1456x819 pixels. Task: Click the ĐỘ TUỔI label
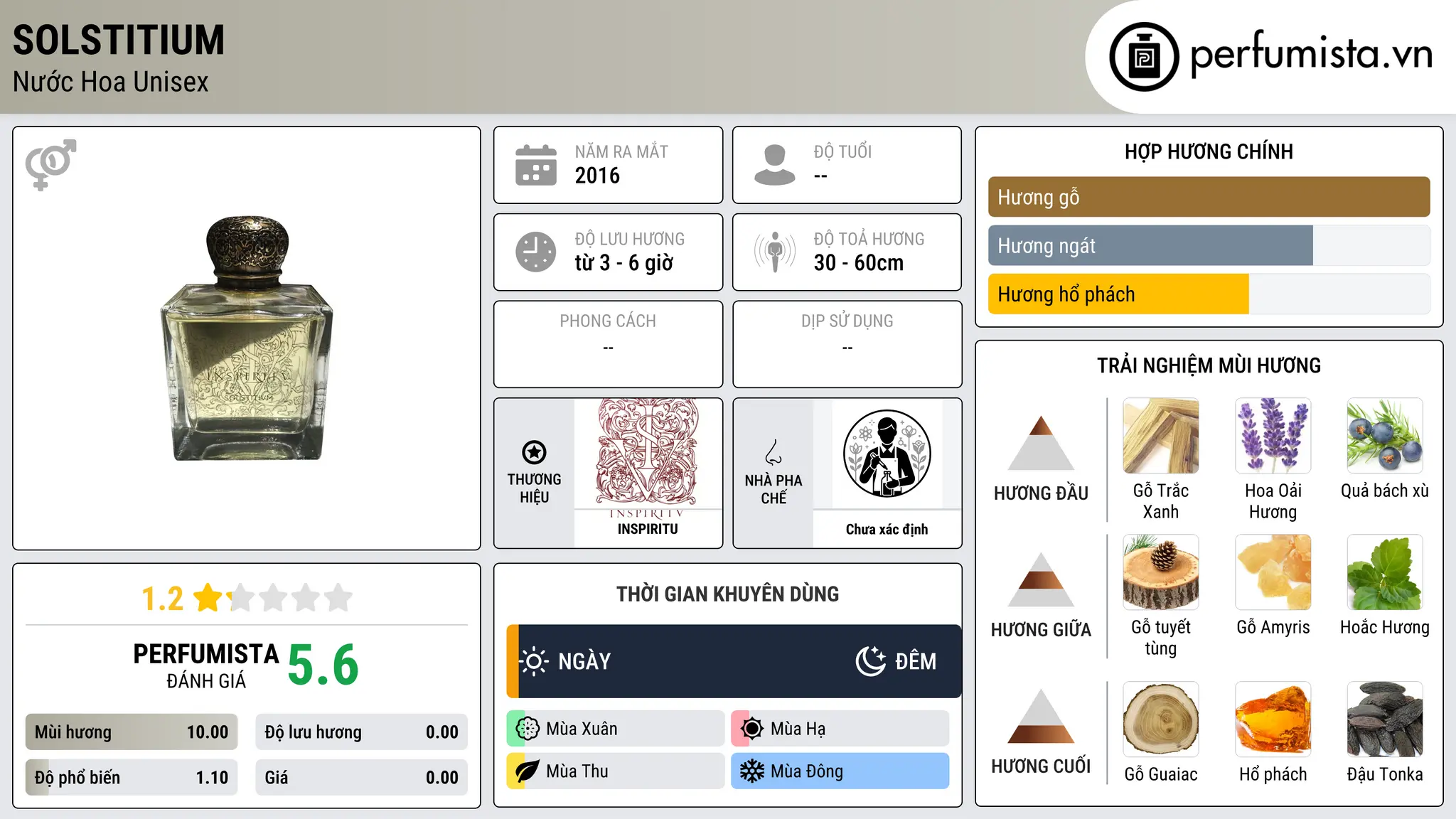[x=842, y=151]
